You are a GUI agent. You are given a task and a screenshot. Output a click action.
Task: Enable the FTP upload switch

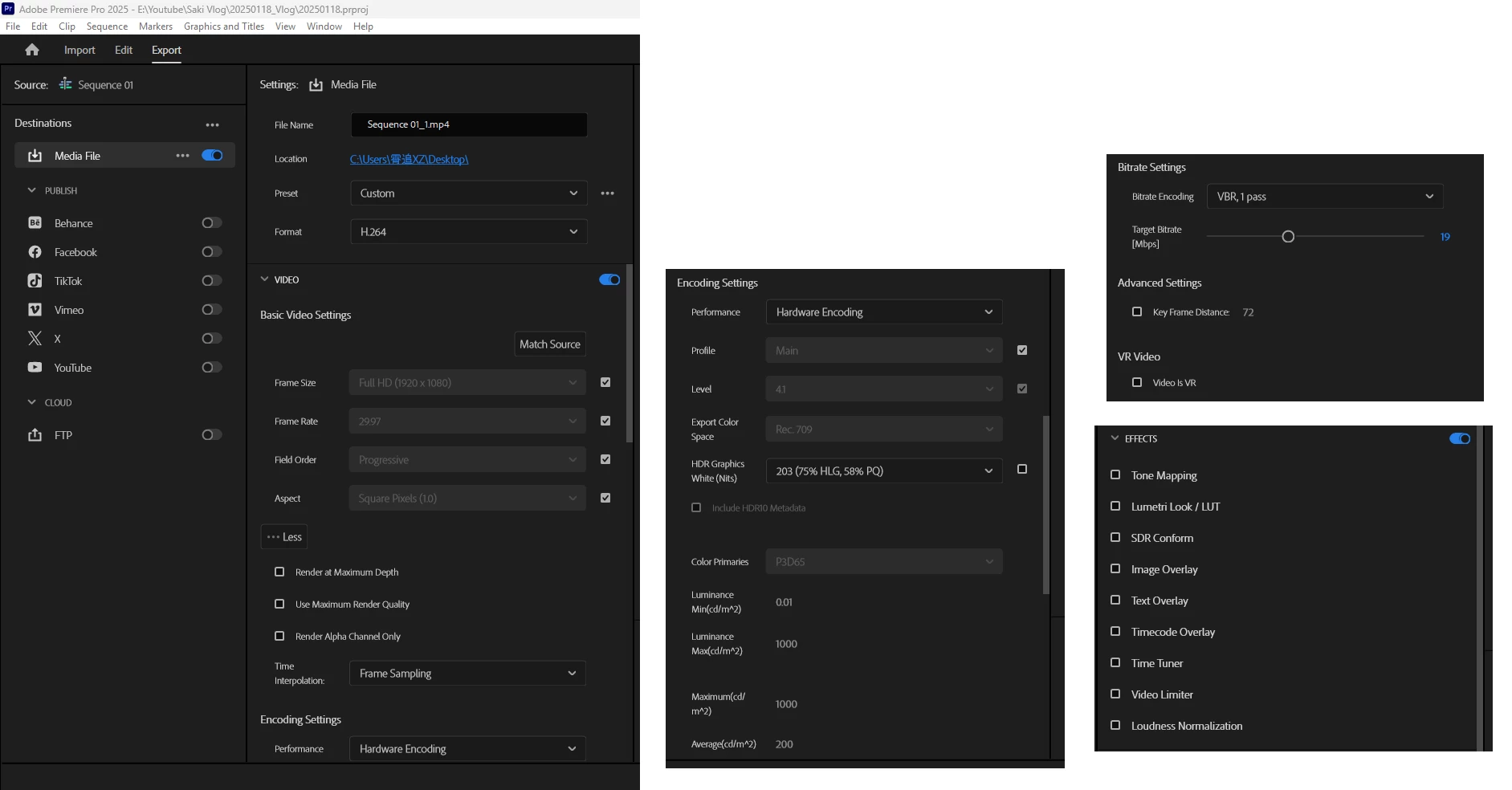pyautogui.click(x=212, y=435)
